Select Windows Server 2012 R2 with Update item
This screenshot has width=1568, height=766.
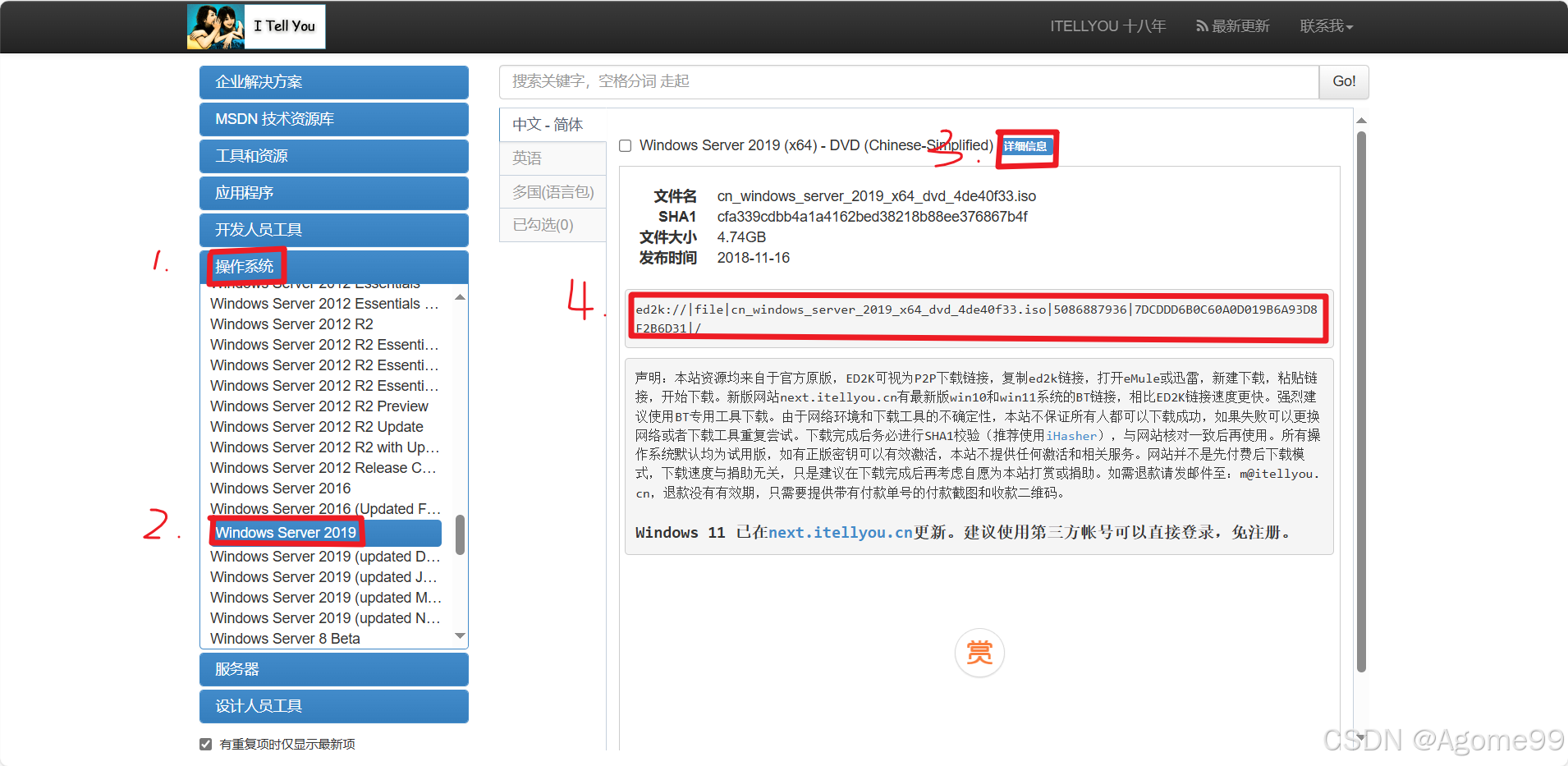point(325,447)
